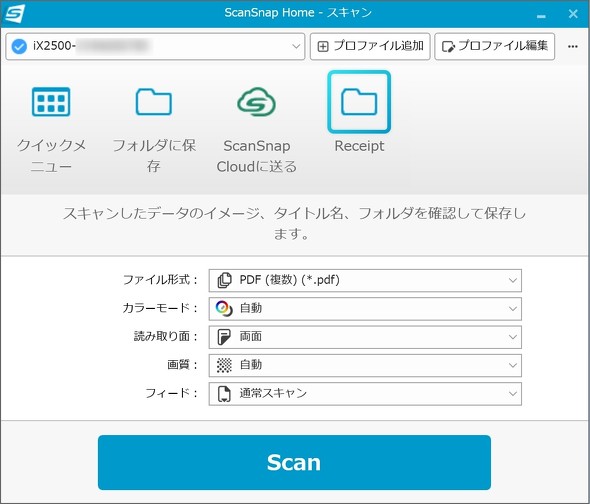The height and width of the screenshot is (504, 590).
Task: Click the プロファイル追加 button
Action: pyautogui.click(x=370, y=46)
